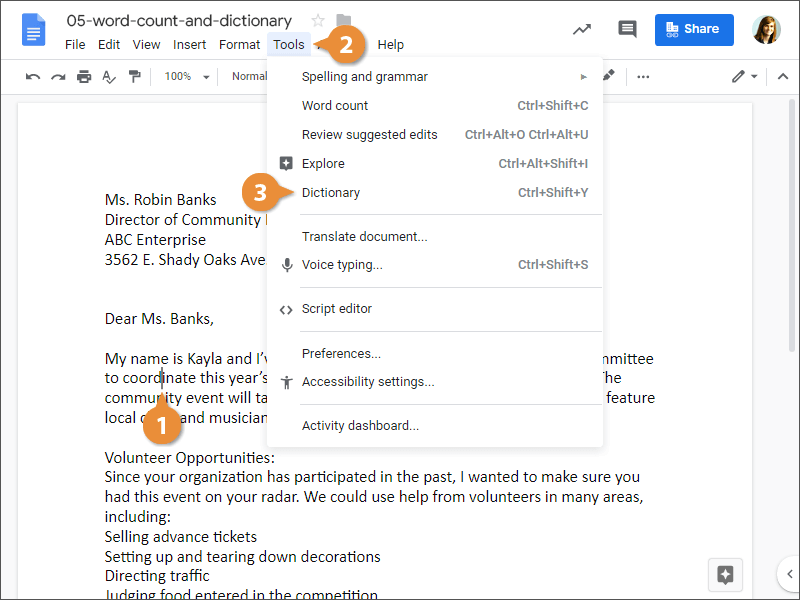The image size is (800, 600).
Task: Open the Insert menu
Action: pos(189,44)
